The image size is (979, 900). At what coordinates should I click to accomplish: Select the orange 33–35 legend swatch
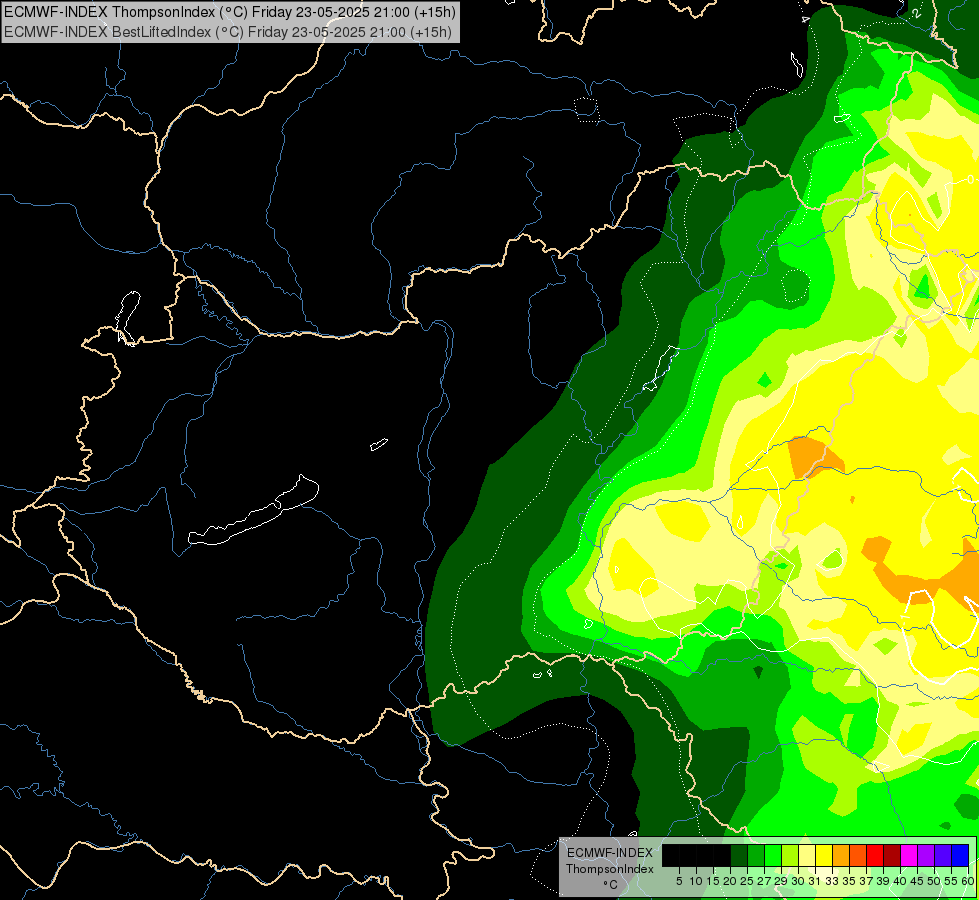coord(841,856)
